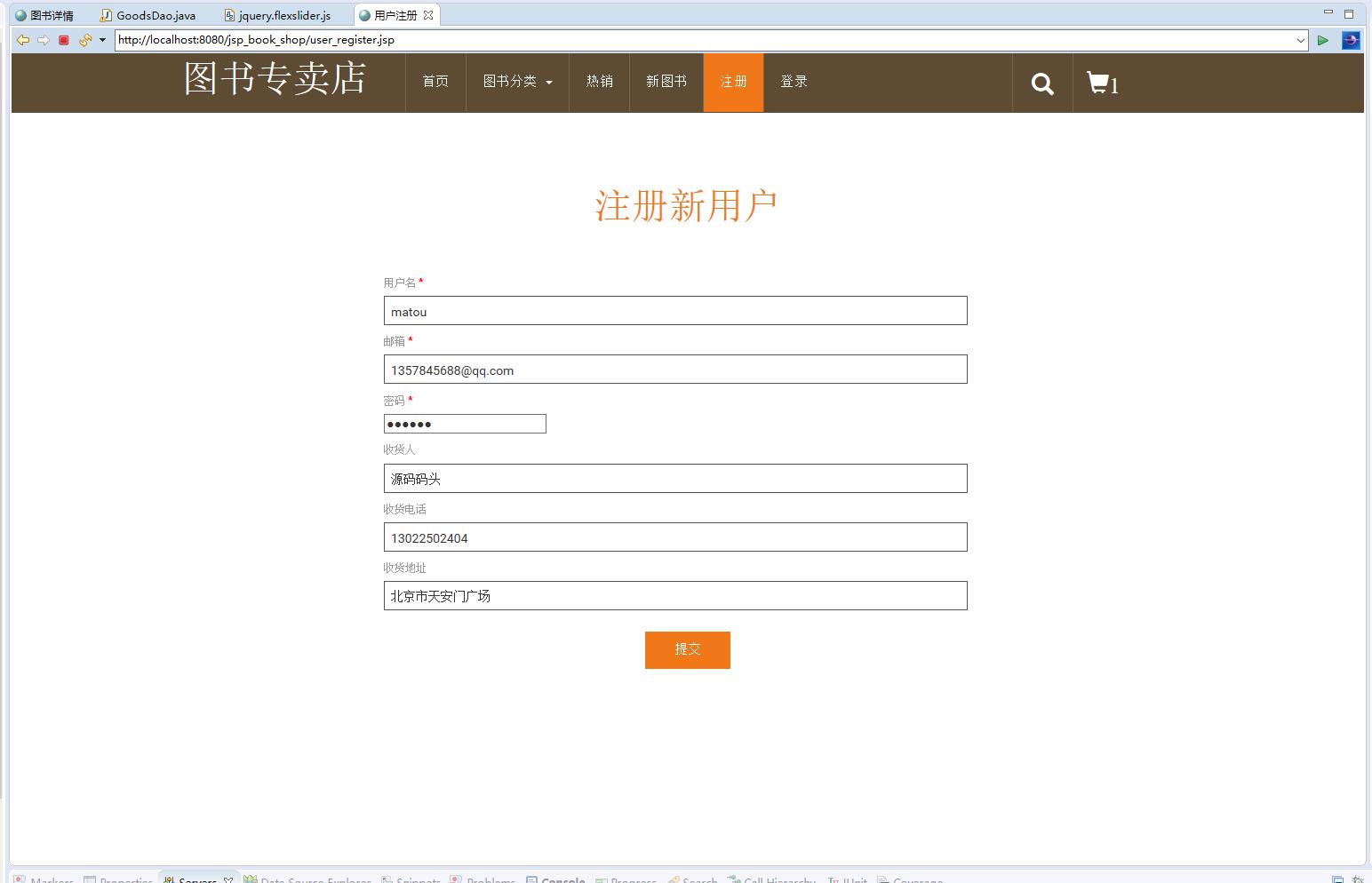Click the 提交 submit button
Viewport: 1372px width, 883px height.
687,649
